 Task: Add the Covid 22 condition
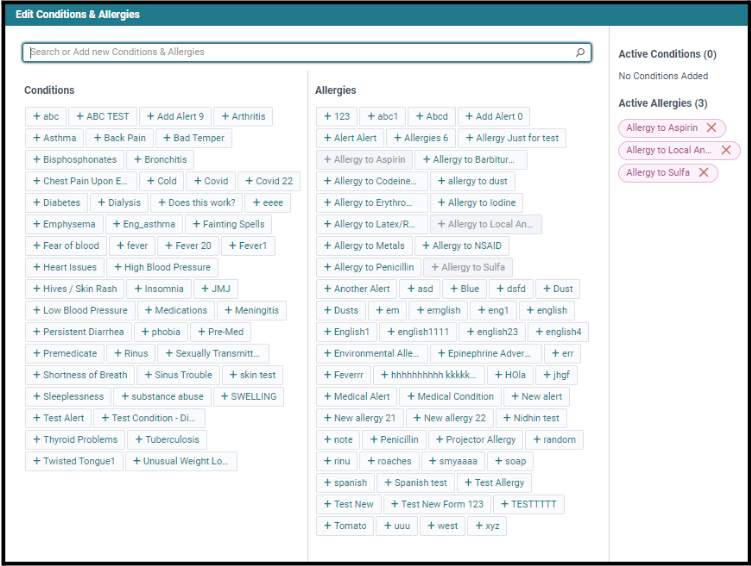coord(269,181)
